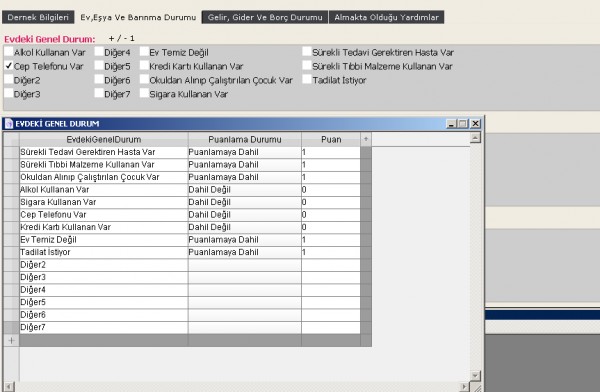Sort by Puanlama Durumu column header

click(x=245, y=139)
